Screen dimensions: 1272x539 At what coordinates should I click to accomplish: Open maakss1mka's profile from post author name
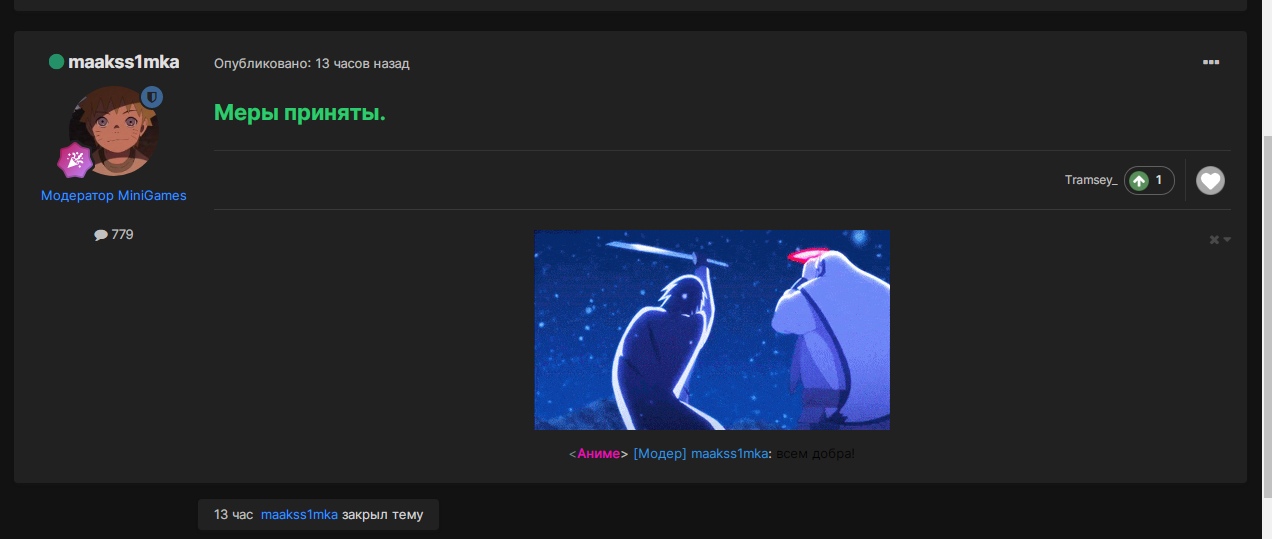[123, 62]
